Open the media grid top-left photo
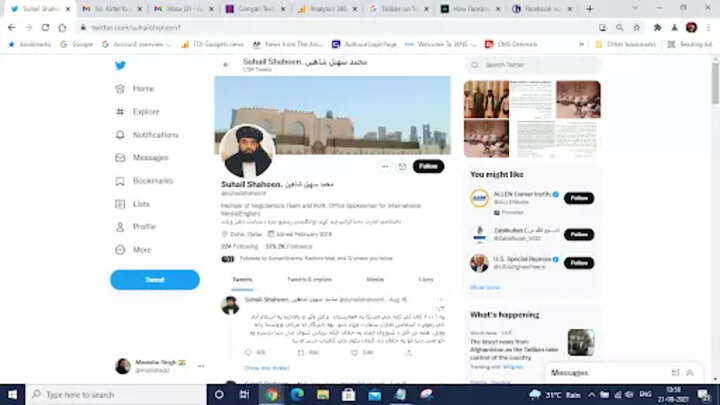 click(486, 99)
